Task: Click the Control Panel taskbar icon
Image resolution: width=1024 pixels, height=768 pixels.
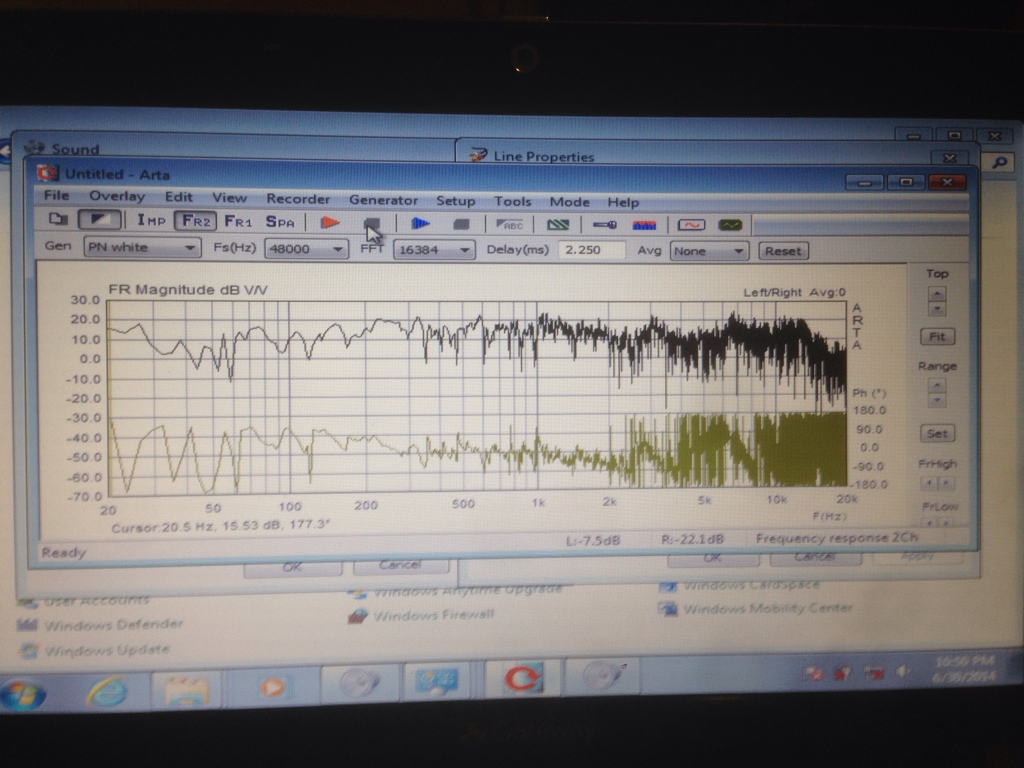Action: tap(437, 680)
